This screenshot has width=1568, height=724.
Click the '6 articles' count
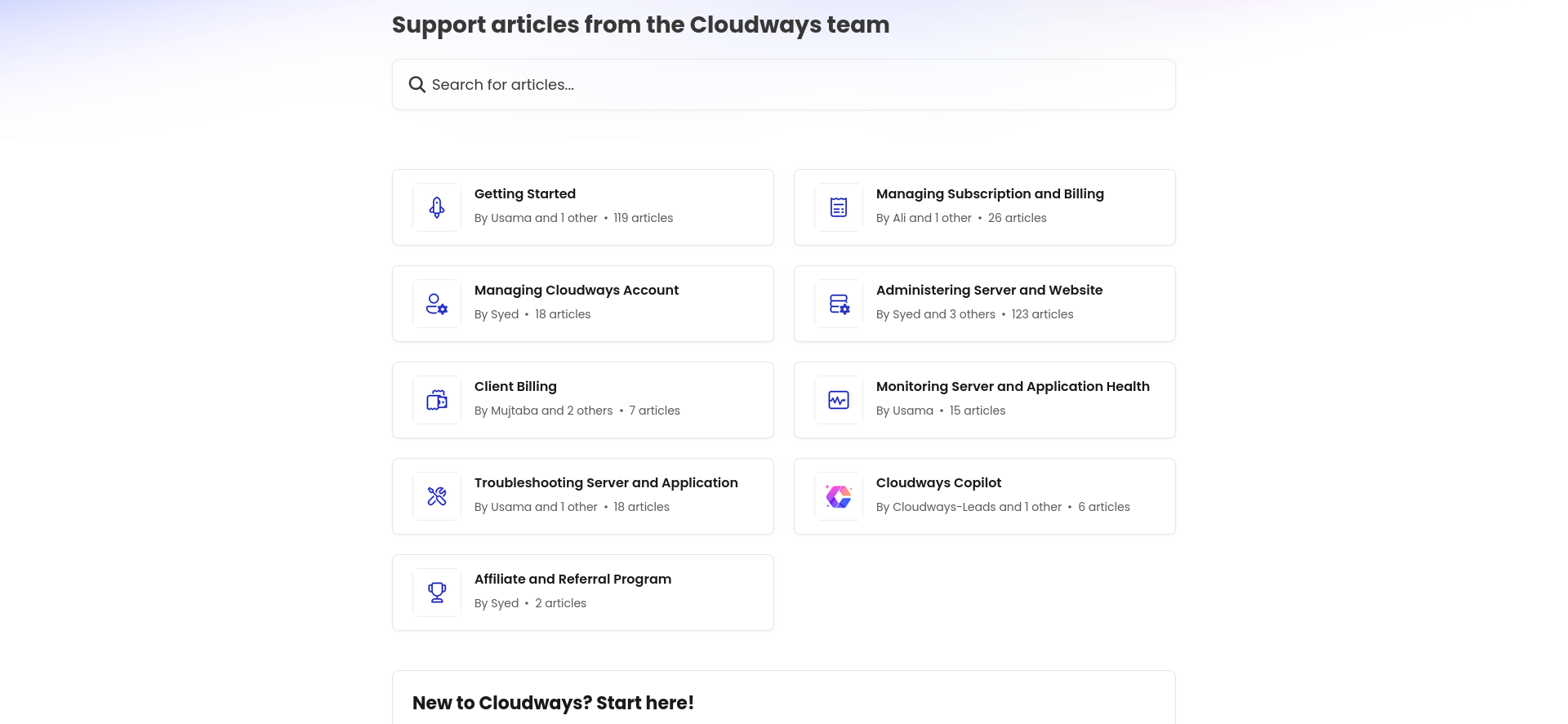[x=1104, y=507]
